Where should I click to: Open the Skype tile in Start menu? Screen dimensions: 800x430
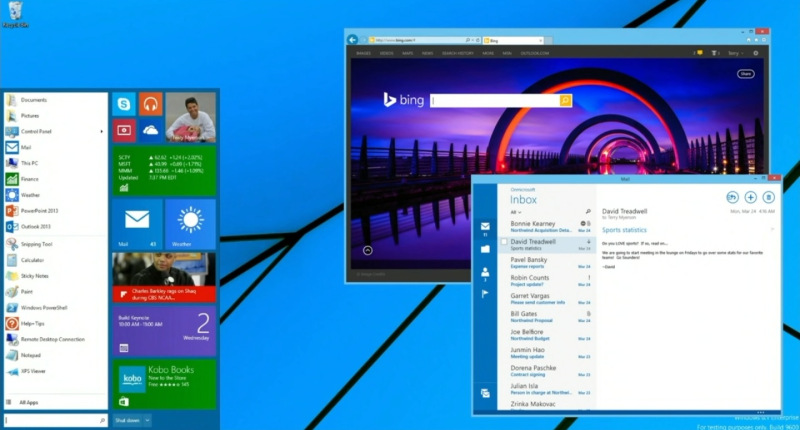click(x=124, y=104)
